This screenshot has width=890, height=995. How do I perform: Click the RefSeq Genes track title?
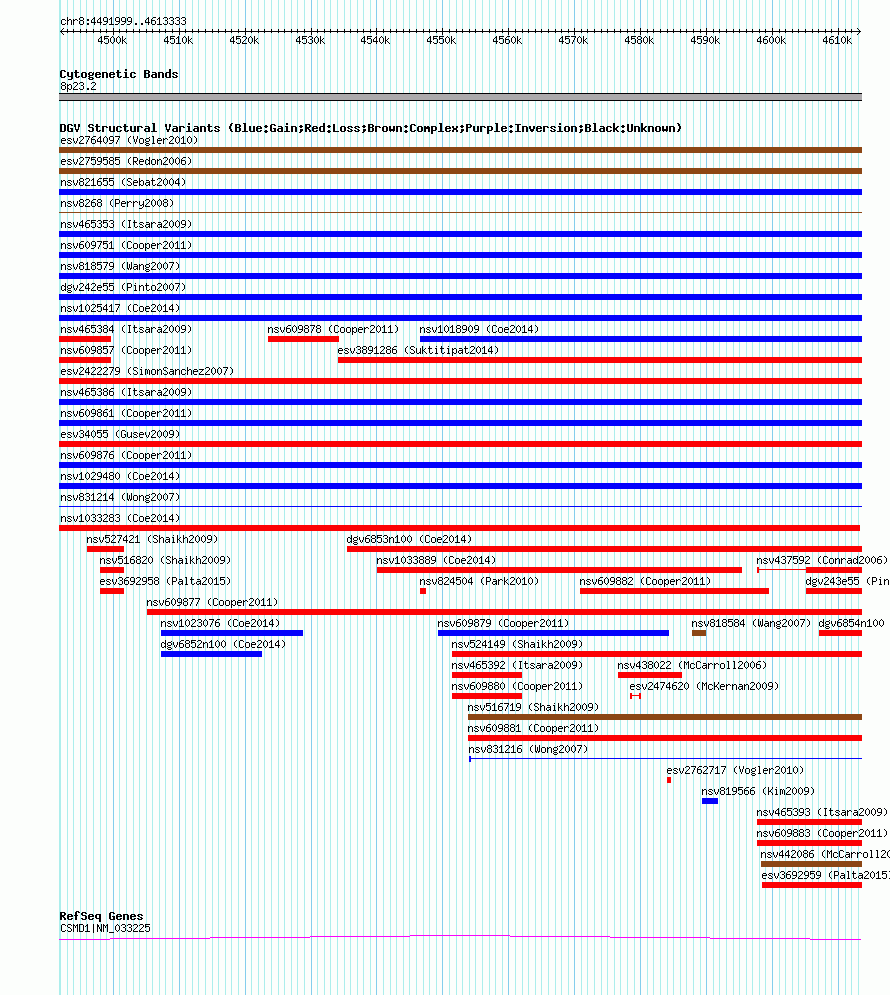point(101,916)
